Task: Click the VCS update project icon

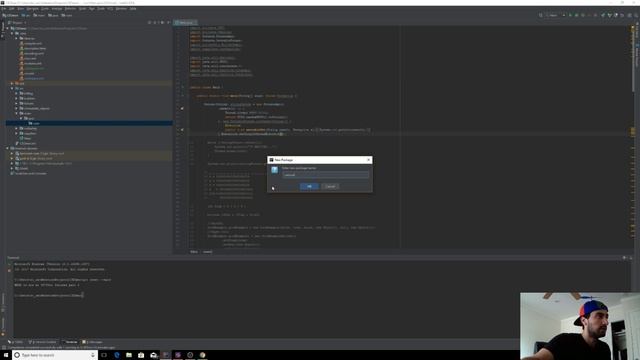Action: 603,15
